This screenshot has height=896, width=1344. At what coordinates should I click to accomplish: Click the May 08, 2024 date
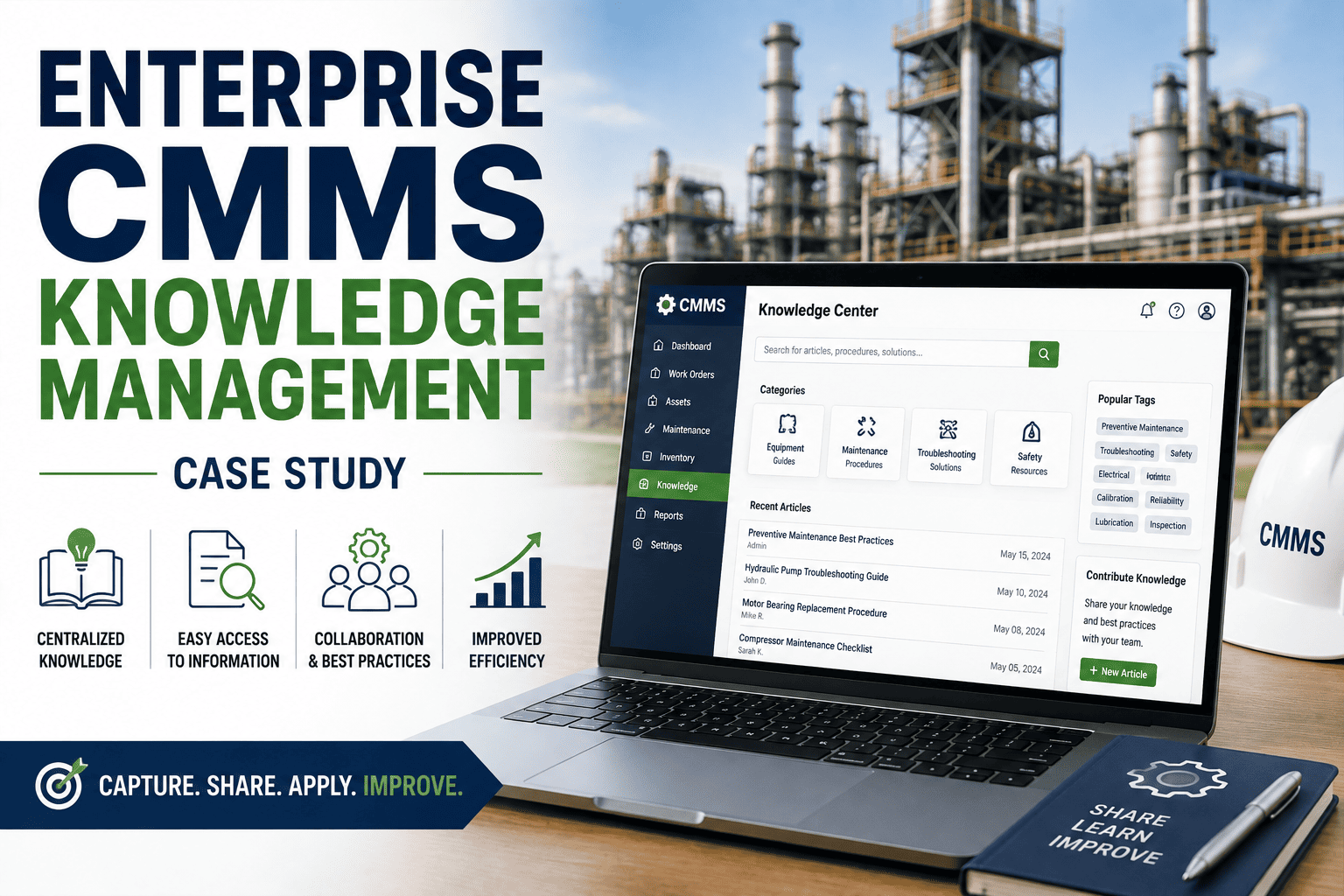[1018, 630]
